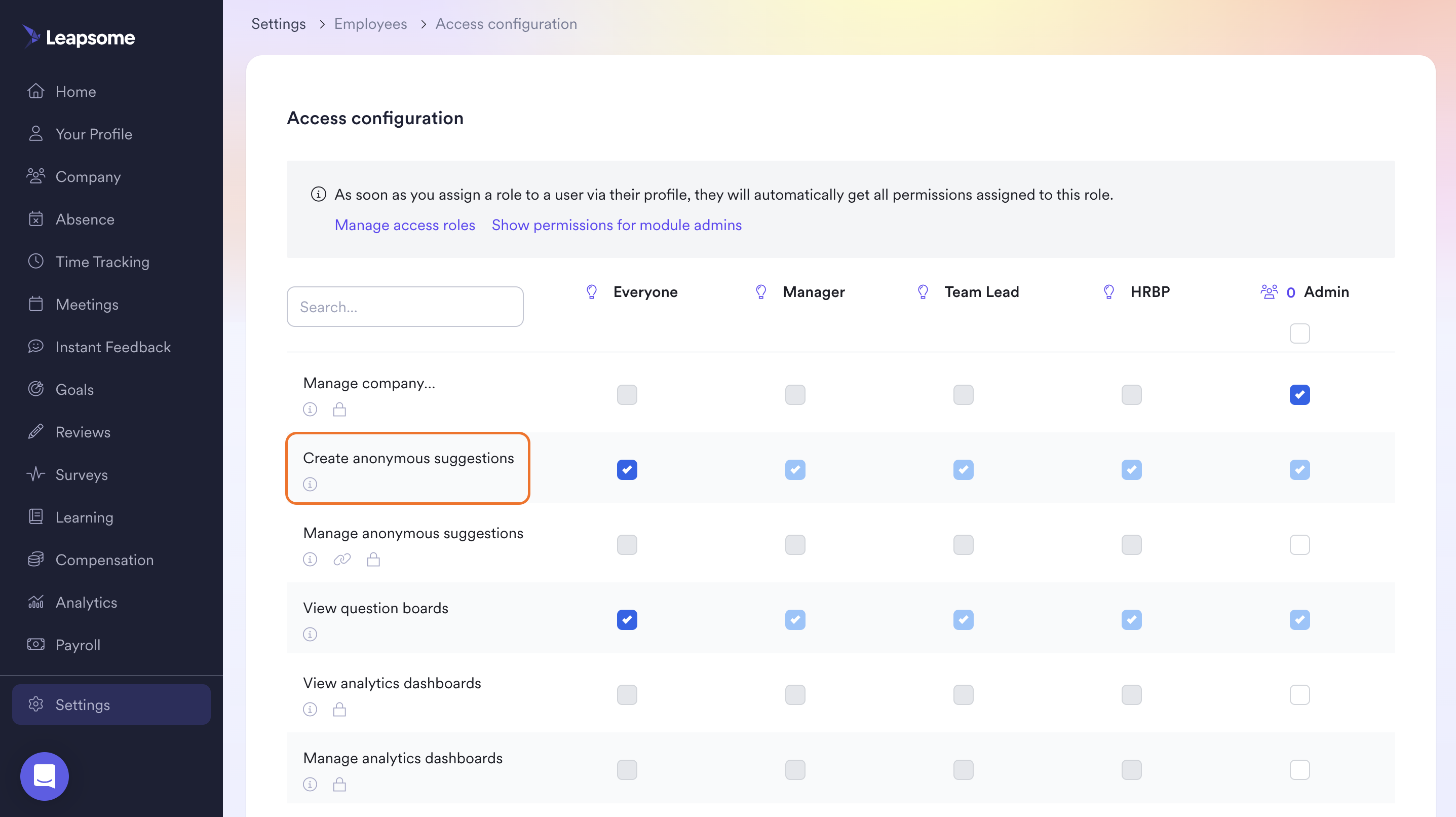
Task: Click lock icon under View analytics dashboards
Action: [339, 709]
